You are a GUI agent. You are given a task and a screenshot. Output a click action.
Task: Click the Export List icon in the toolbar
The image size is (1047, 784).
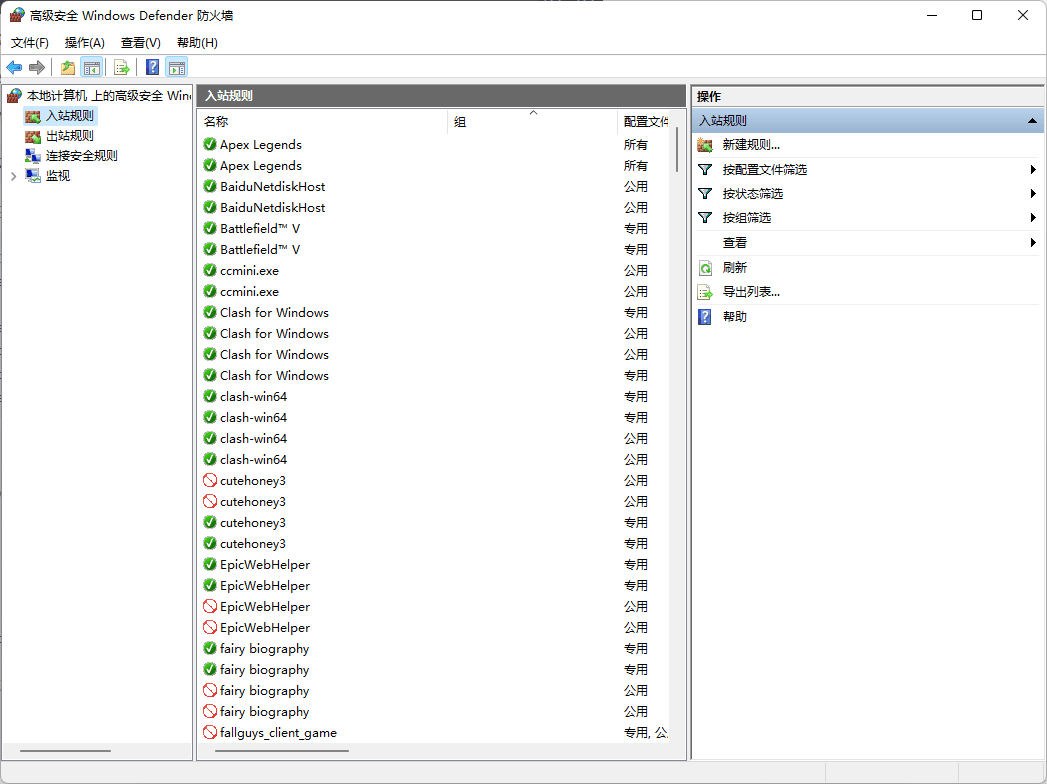click(122, 67)
